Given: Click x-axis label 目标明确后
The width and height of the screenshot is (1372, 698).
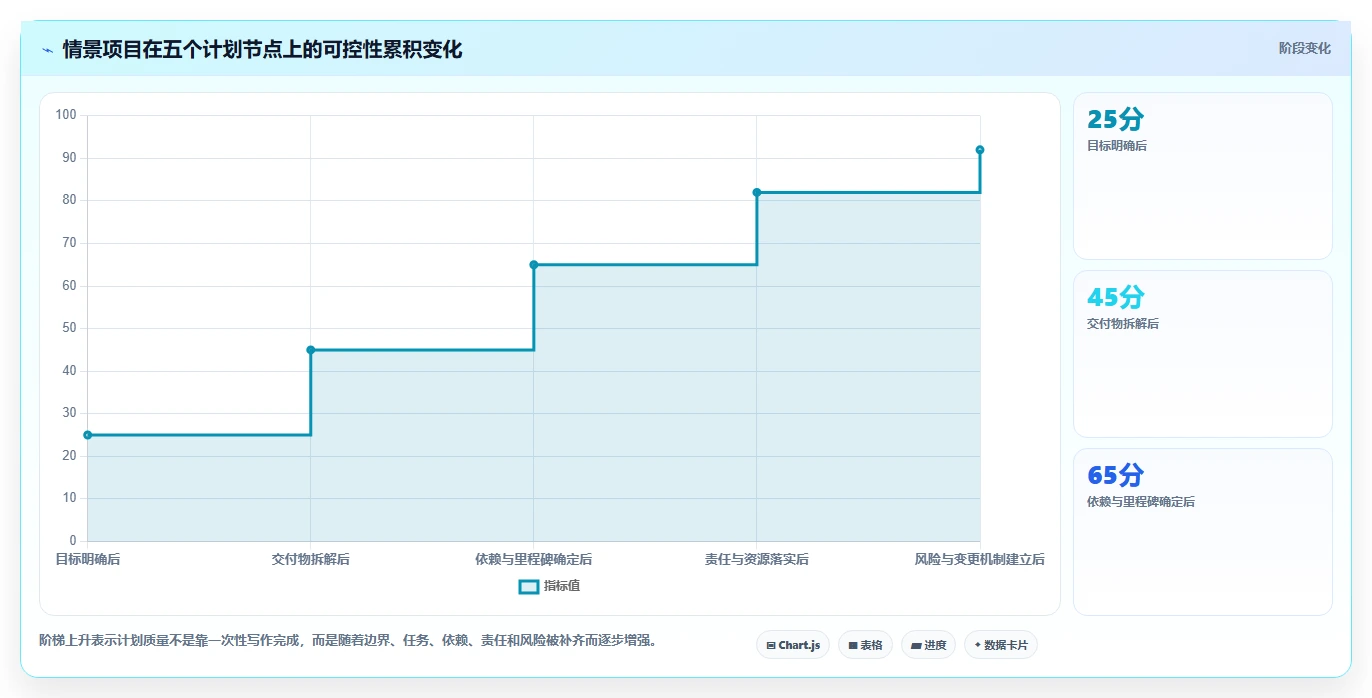Looking at the screenshot, I should click(88, 559).
